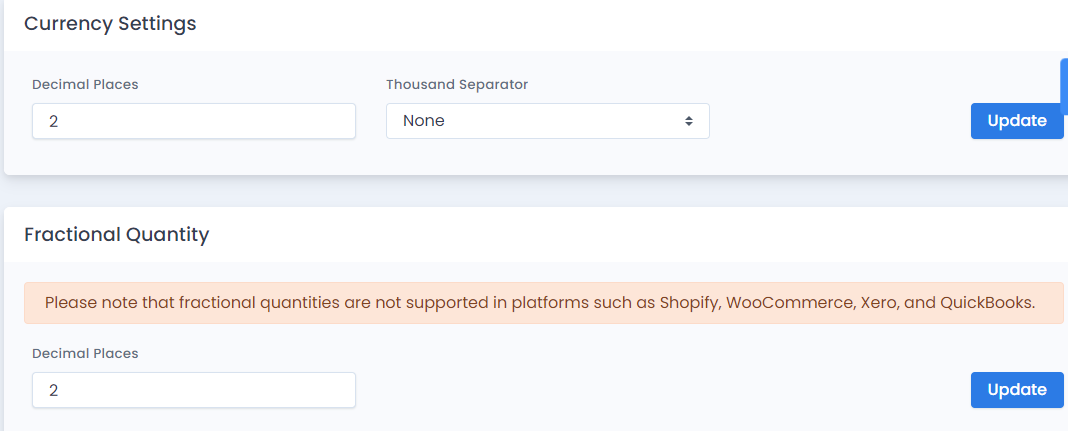Place cursor after 2 in fractional decimal places
Viewport: 1068px width, 431px height.
click(59, 390)
